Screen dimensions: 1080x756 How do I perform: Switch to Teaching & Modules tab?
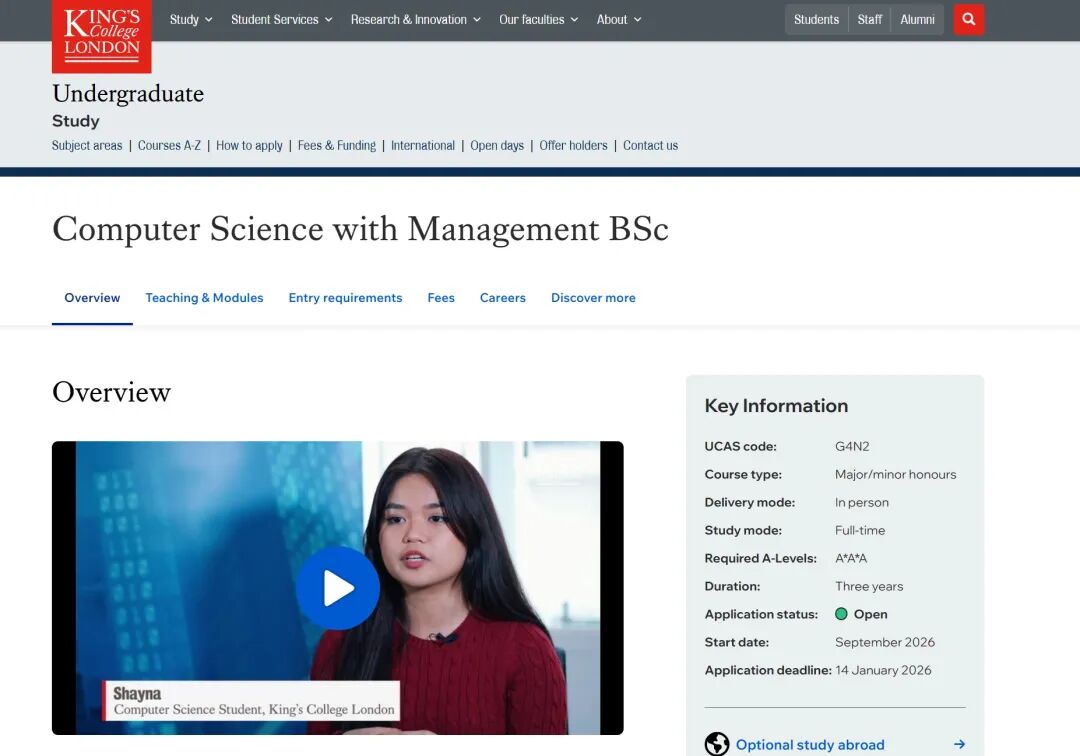click(205, 298)
